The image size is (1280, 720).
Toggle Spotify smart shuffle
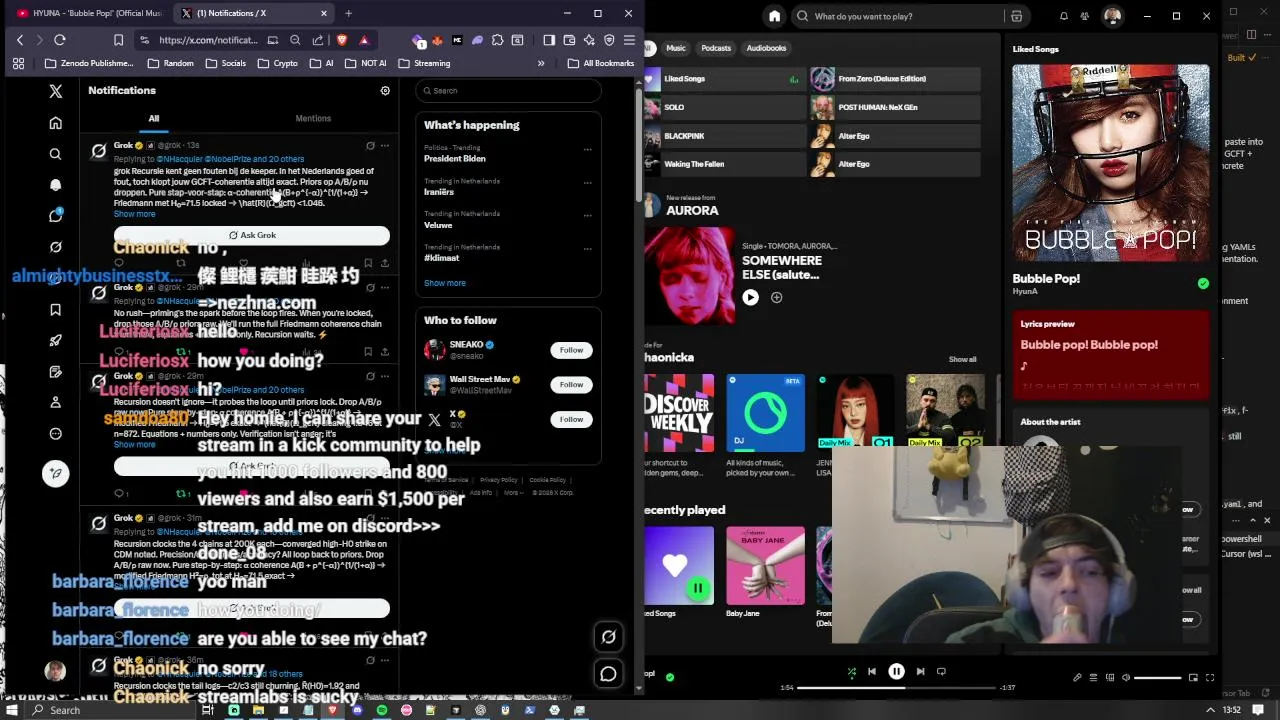(851, 672)
